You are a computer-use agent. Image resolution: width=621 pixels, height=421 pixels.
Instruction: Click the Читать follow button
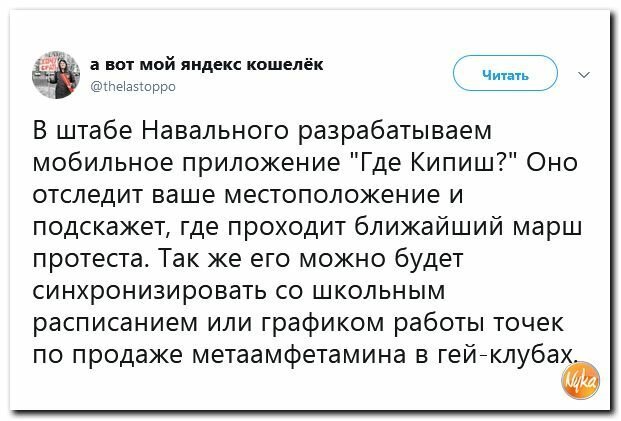(x=505, y=74)
